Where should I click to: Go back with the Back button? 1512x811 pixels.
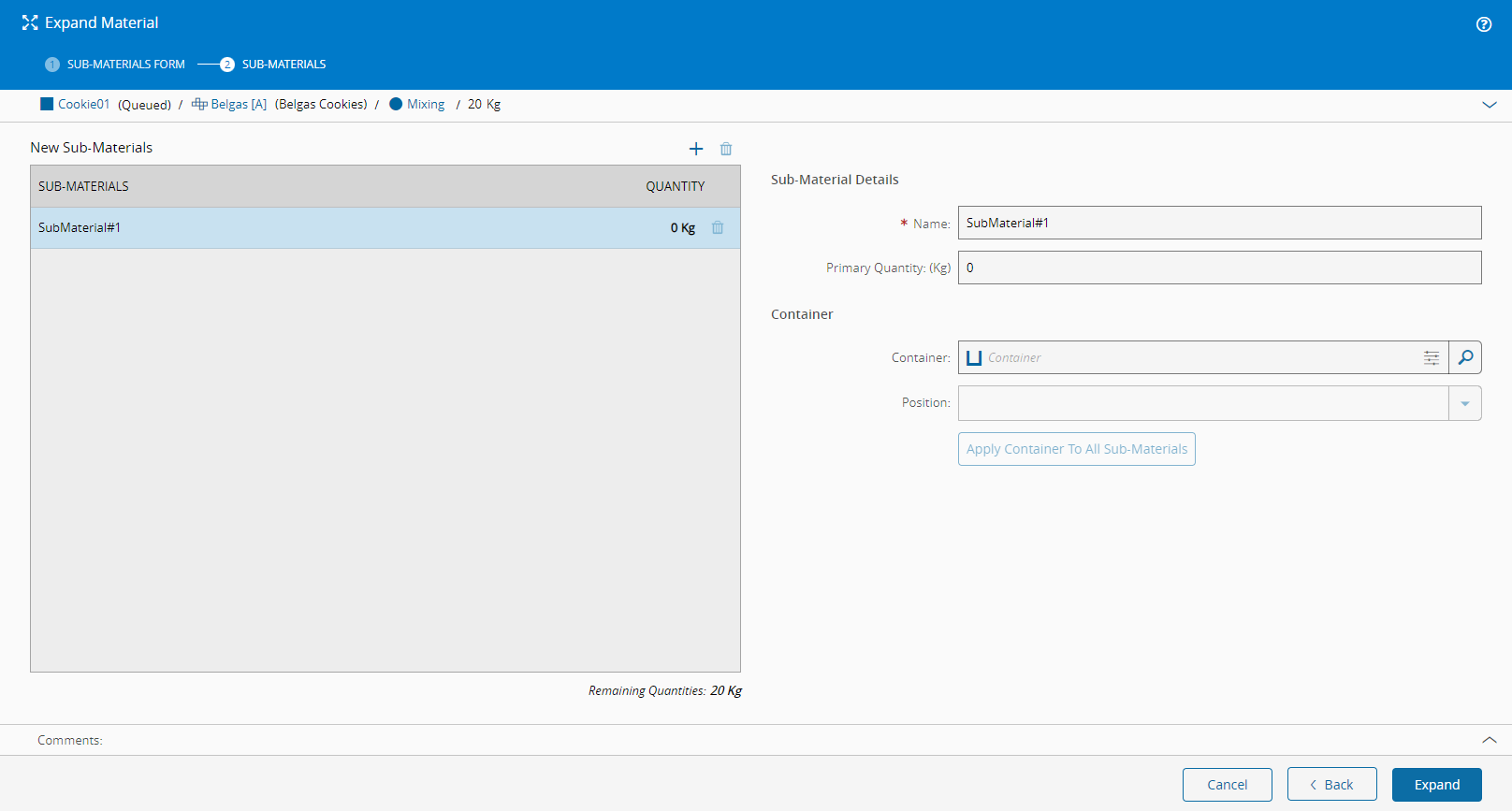[1331, 785]
